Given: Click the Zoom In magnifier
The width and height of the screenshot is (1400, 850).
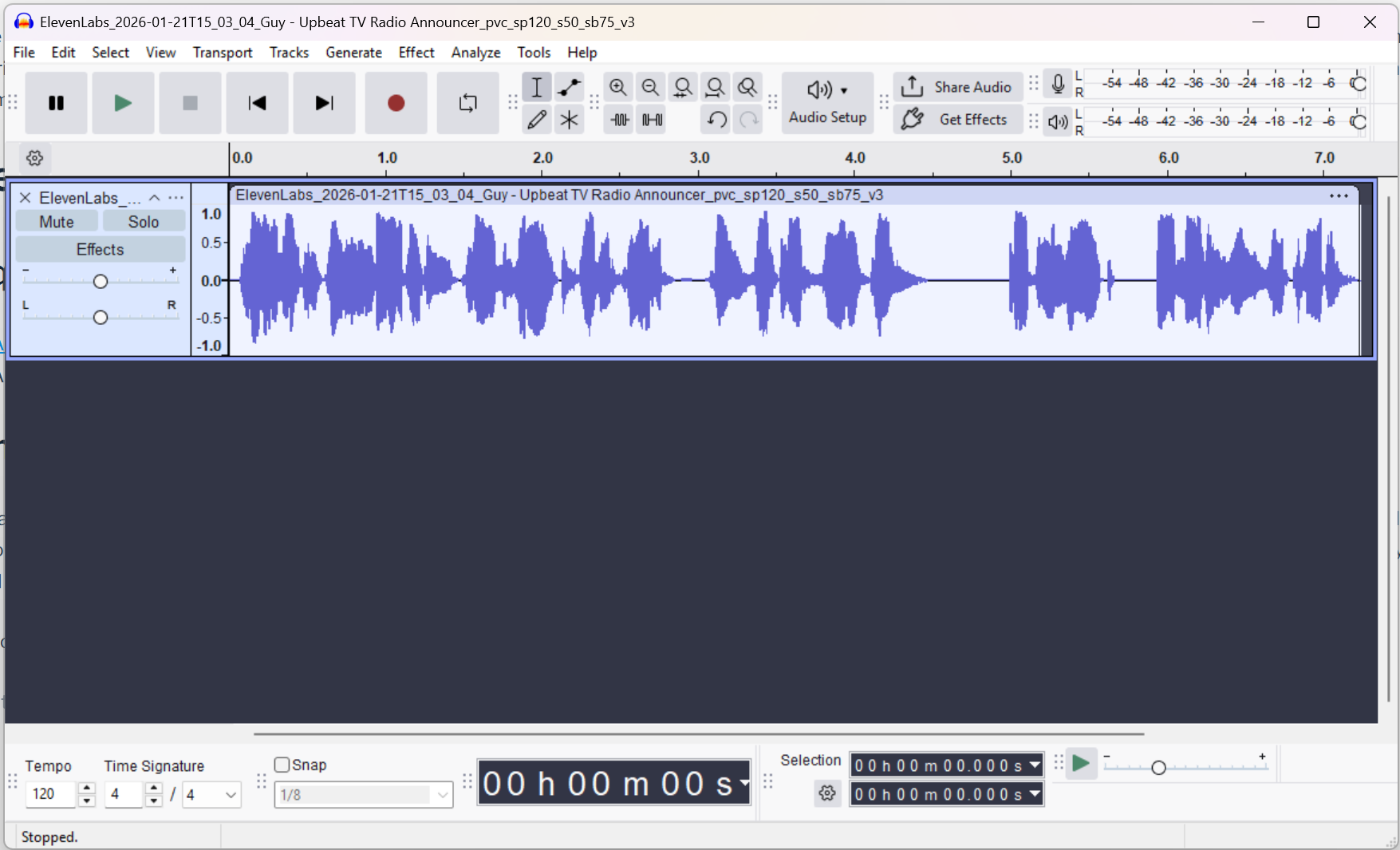Looking at the screenshot, I should pyautogui.click(x=618, y=87).
